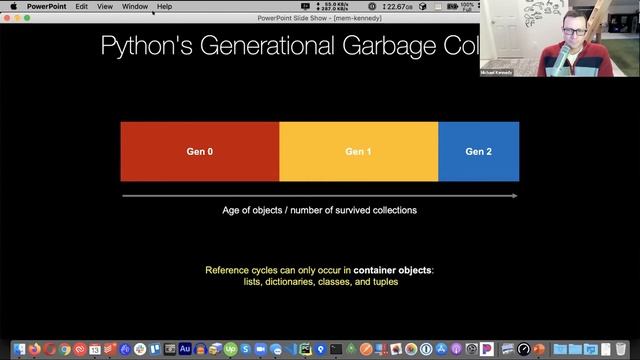The width and height of the screenshot is (640, 360).
Task: Click the cube icon in menu bar
Action: (423, 7)
